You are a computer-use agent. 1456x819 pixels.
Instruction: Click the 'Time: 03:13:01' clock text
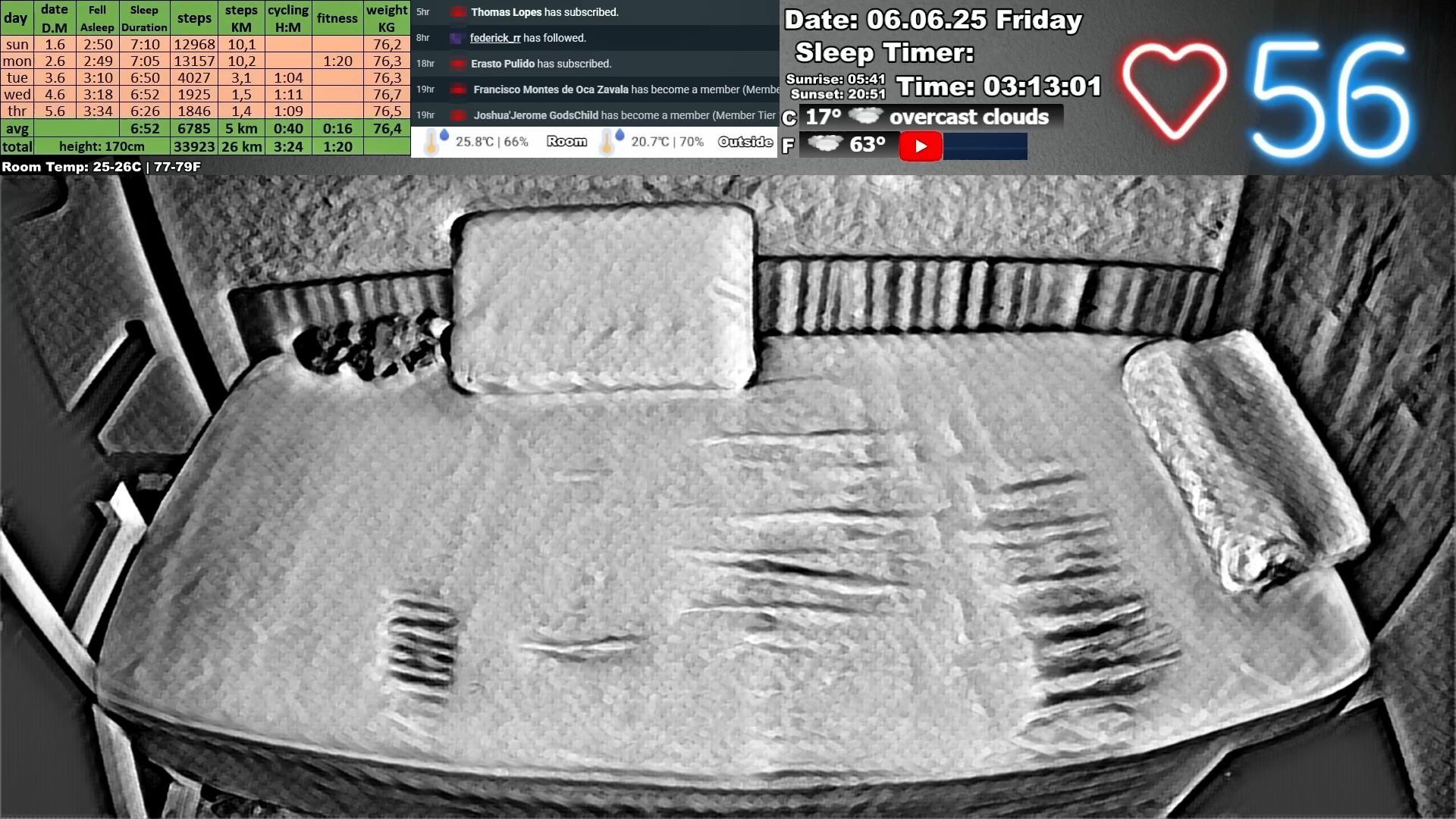click(999, 86)
